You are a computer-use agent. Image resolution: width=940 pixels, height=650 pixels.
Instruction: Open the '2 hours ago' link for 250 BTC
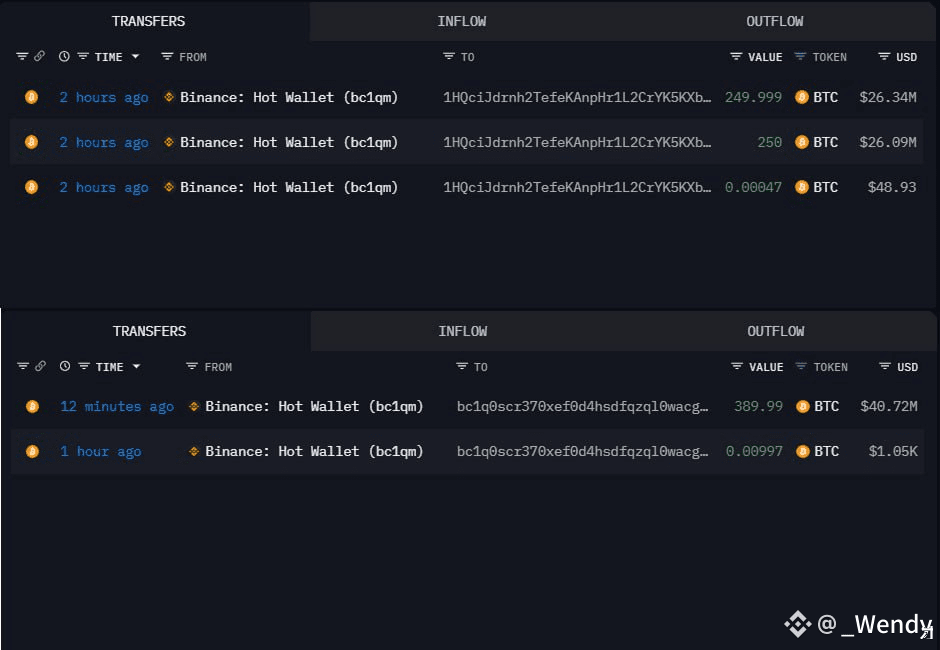click(x=104, y=143)
